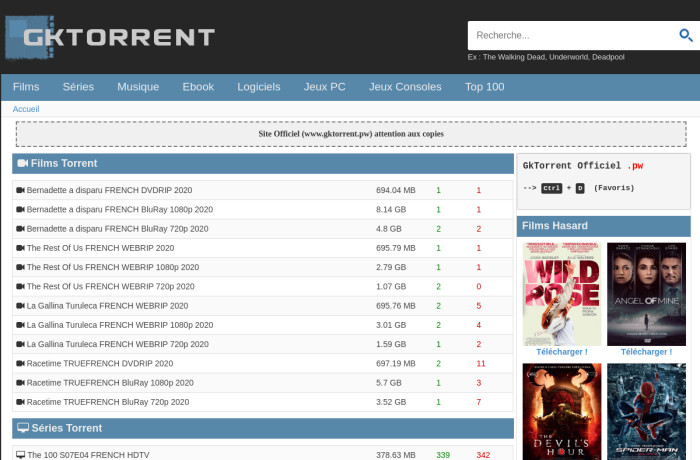The height and width of the screenshot is (460, 700).
Task: Click camera icon beside Rest Of Us WEBRIP 720p
Action: pyautogui.click(x=20, y=286)
